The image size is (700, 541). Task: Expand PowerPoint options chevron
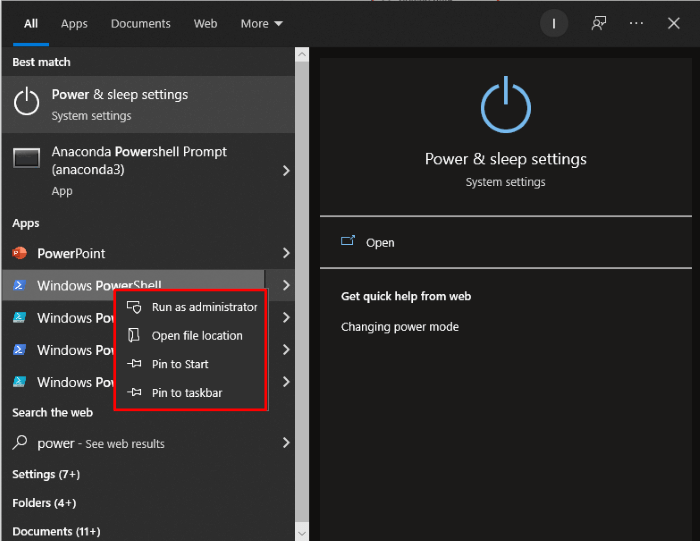(x=286, y=253)
